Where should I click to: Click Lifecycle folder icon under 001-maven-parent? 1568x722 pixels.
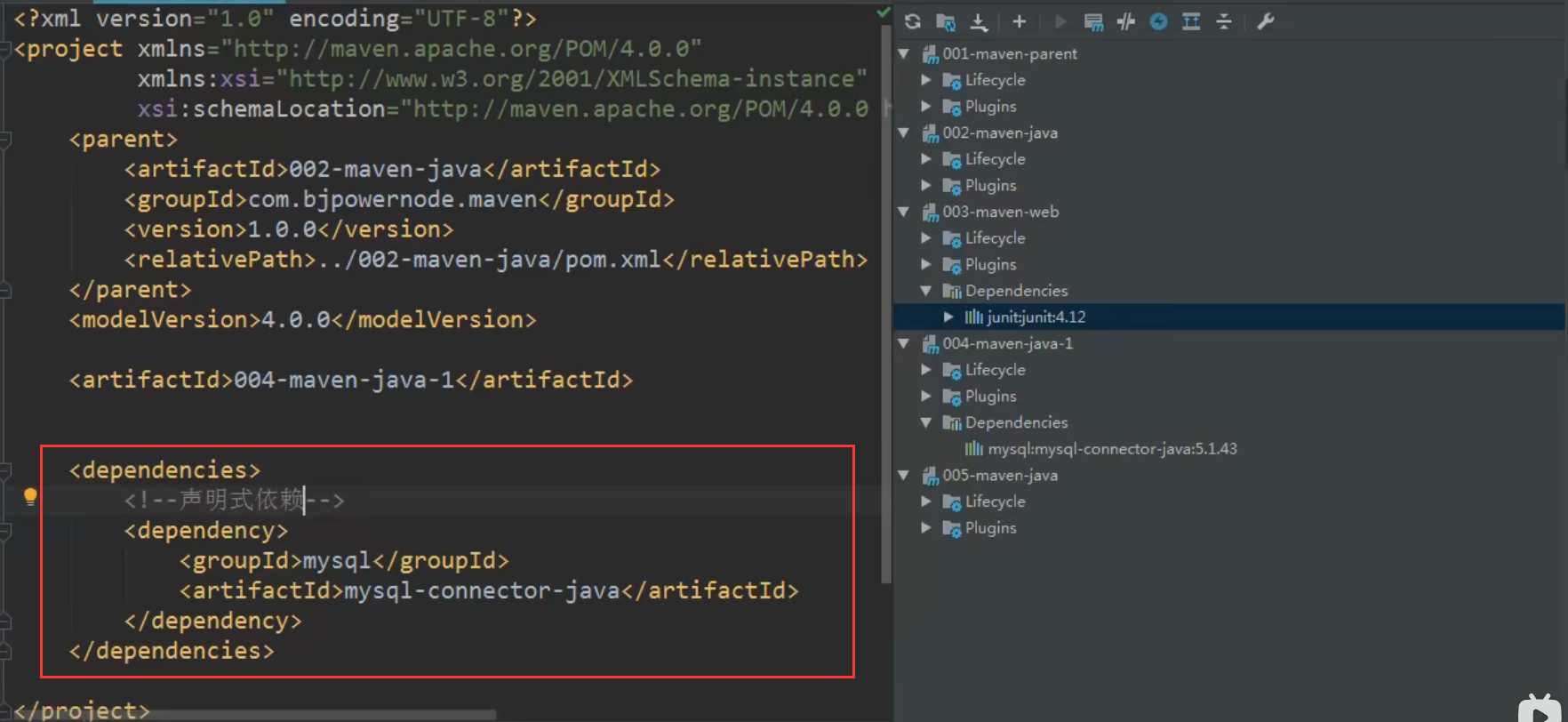click(952, 81)
